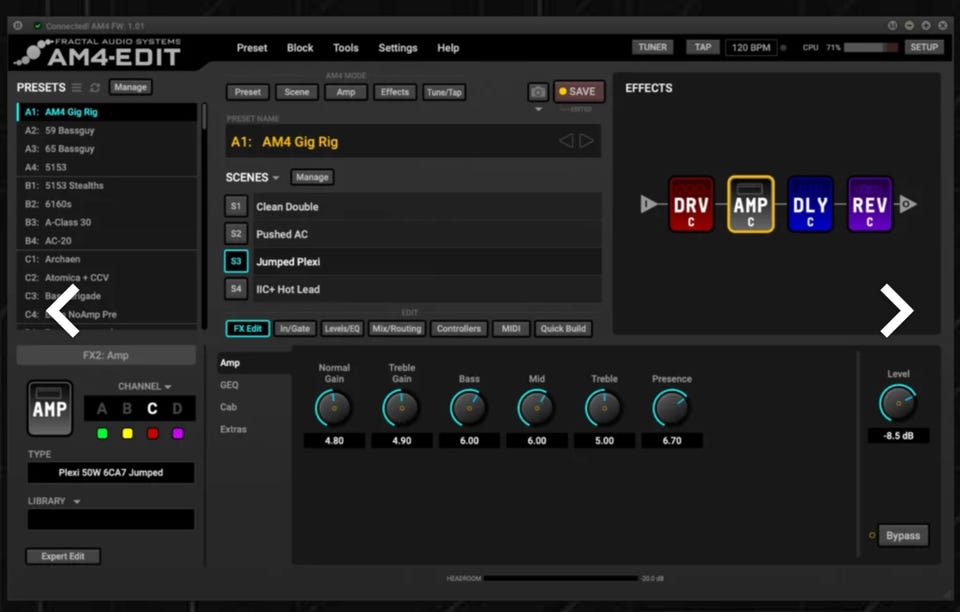Screen dimensions: 960x612
Task: Open the amp TYPE selector Plexi 50W
Action: coord(110,473)
